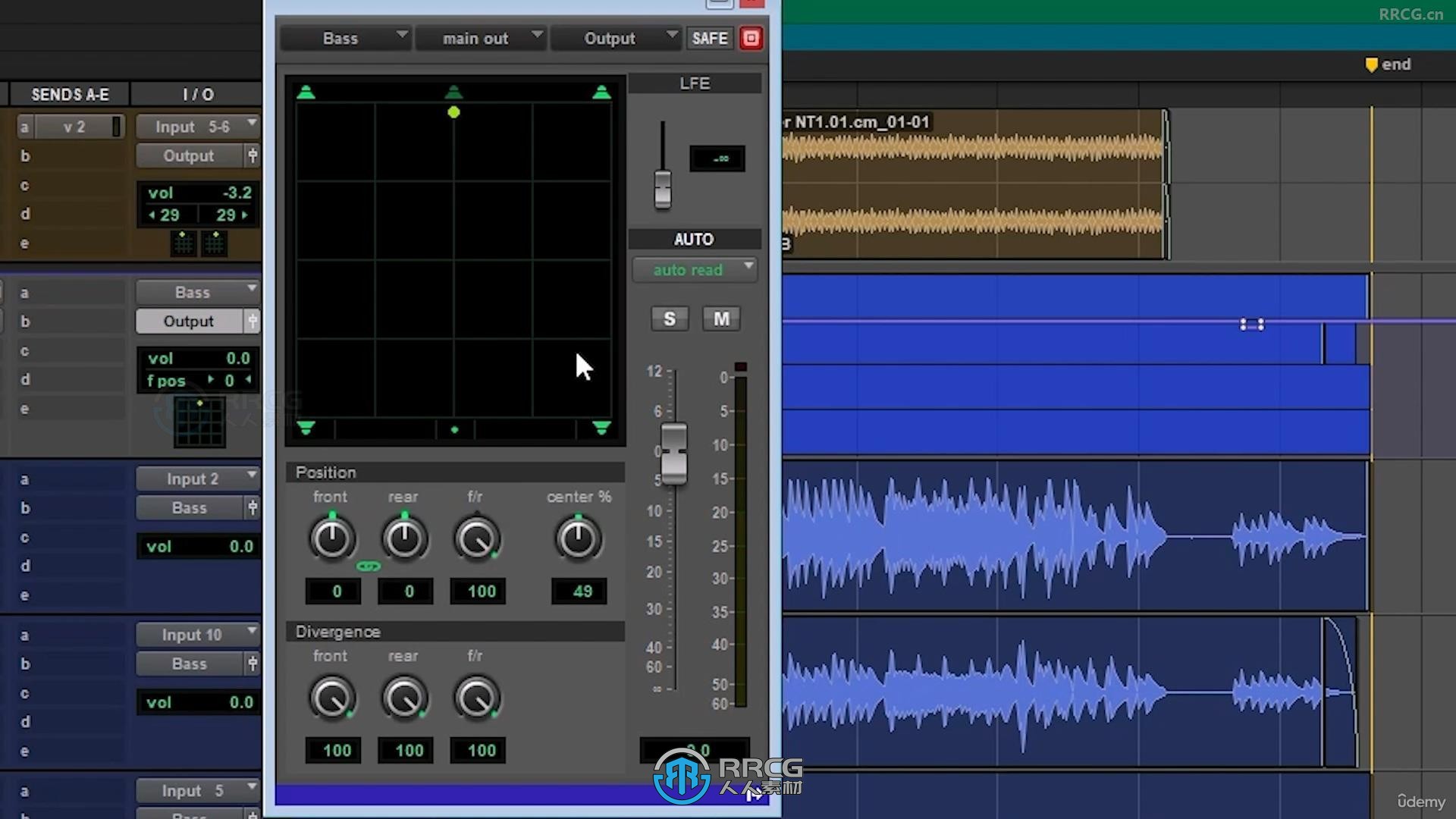The width and height of the screenshot is (1456, 819).
Task: Click the Position f/r knob
Action: [x=477, y=538]
